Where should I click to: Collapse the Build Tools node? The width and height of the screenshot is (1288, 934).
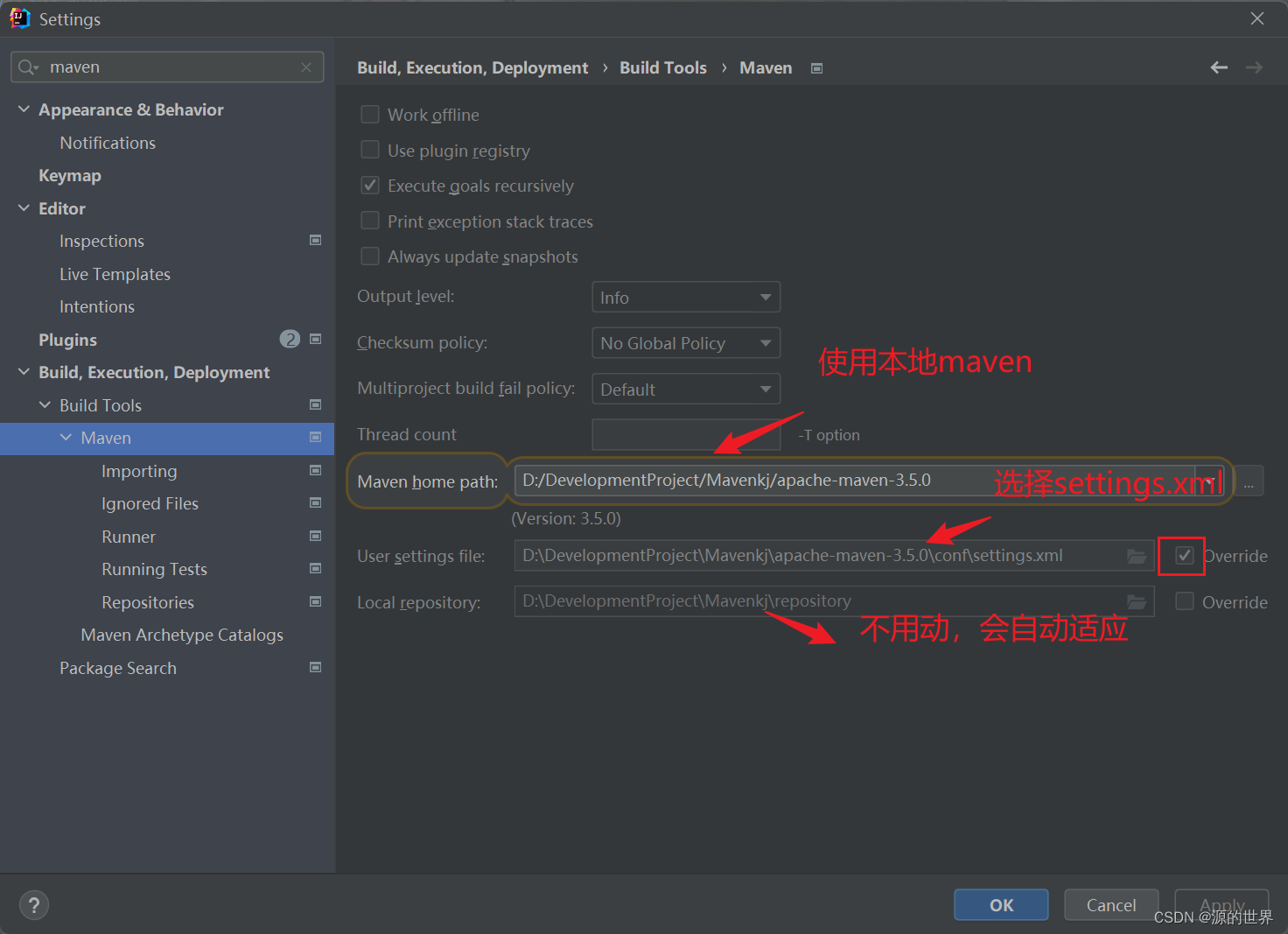pos(45,405)
